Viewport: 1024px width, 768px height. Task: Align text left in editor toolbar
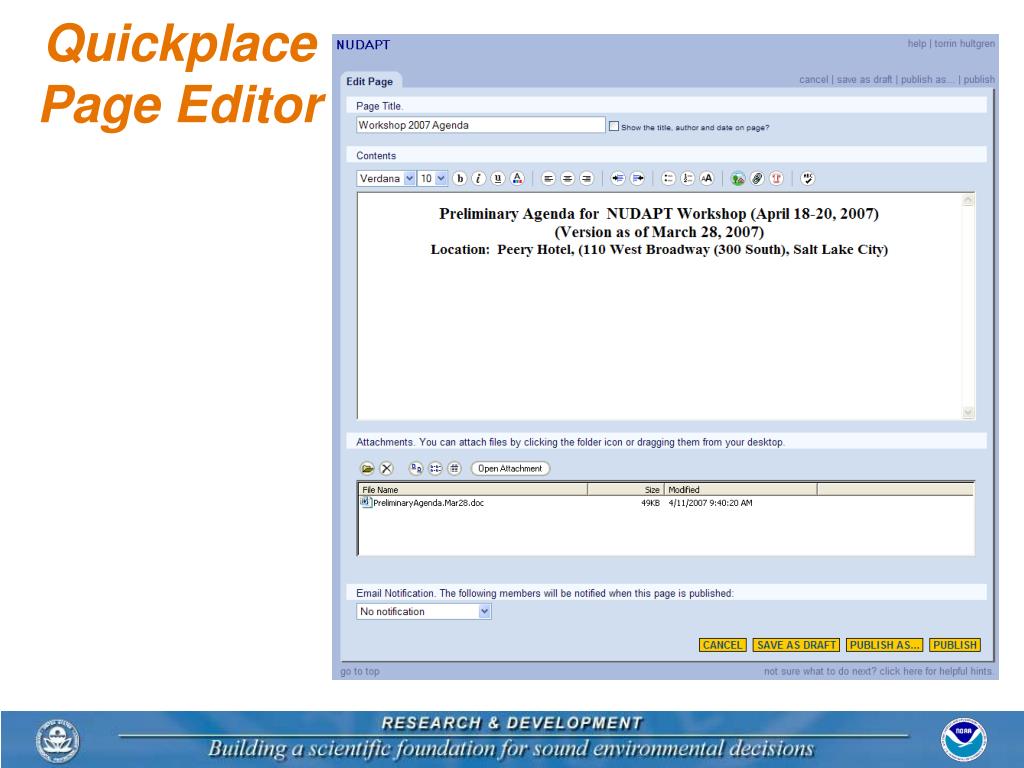549,178
